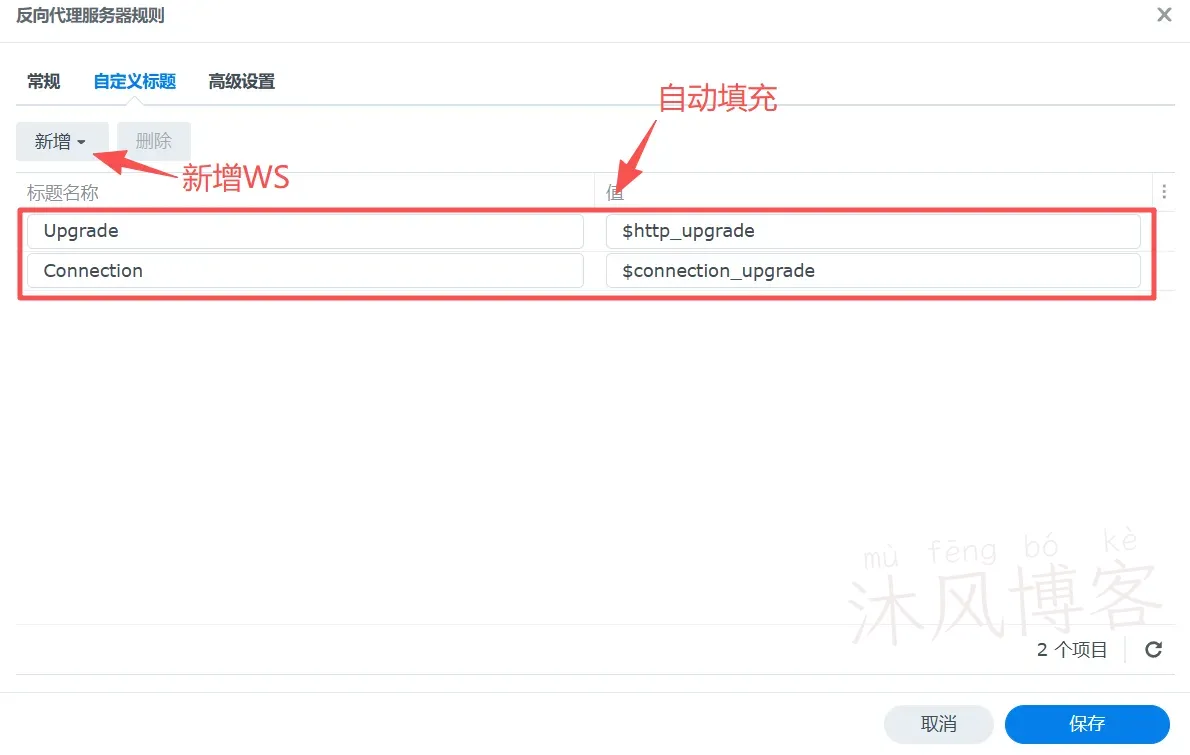Click the 2 个项目 count label
1190x755 pixels.
[1072, 650]
